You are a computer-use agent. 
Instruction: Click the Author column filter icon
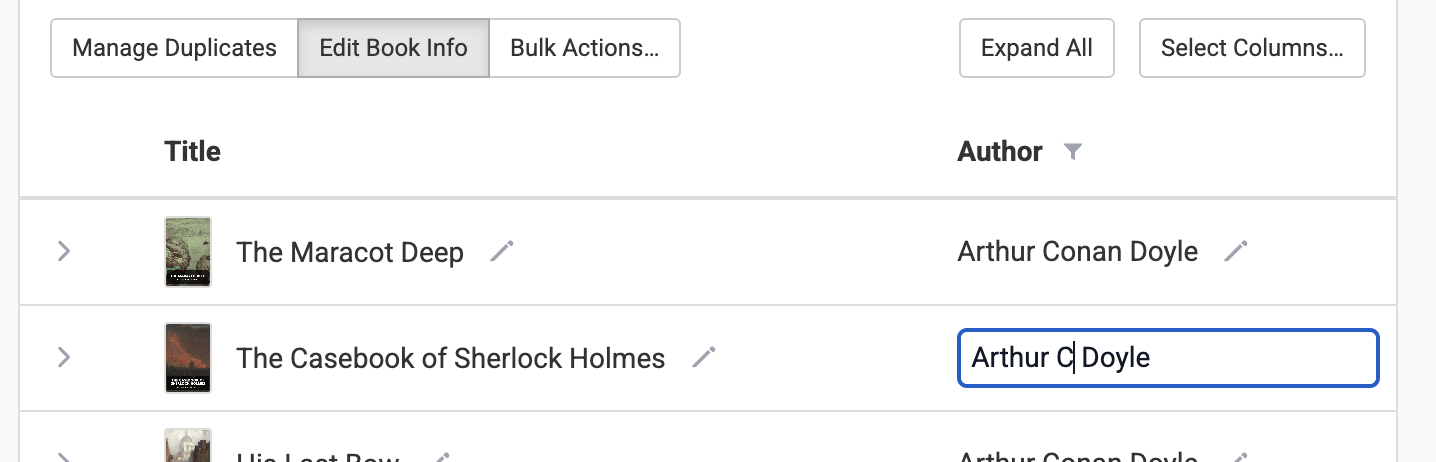click(1073, 152)
